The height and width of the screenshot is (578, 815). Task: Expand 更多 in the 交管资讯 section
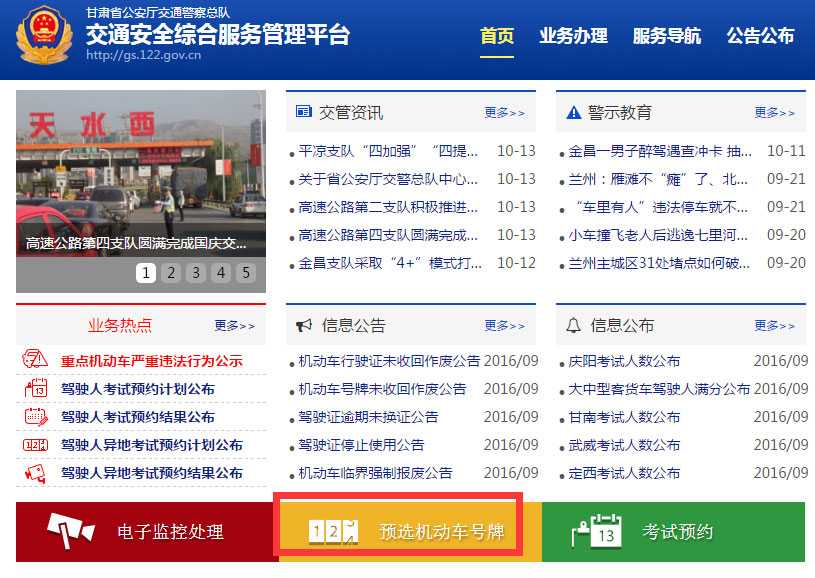(504, 113)
